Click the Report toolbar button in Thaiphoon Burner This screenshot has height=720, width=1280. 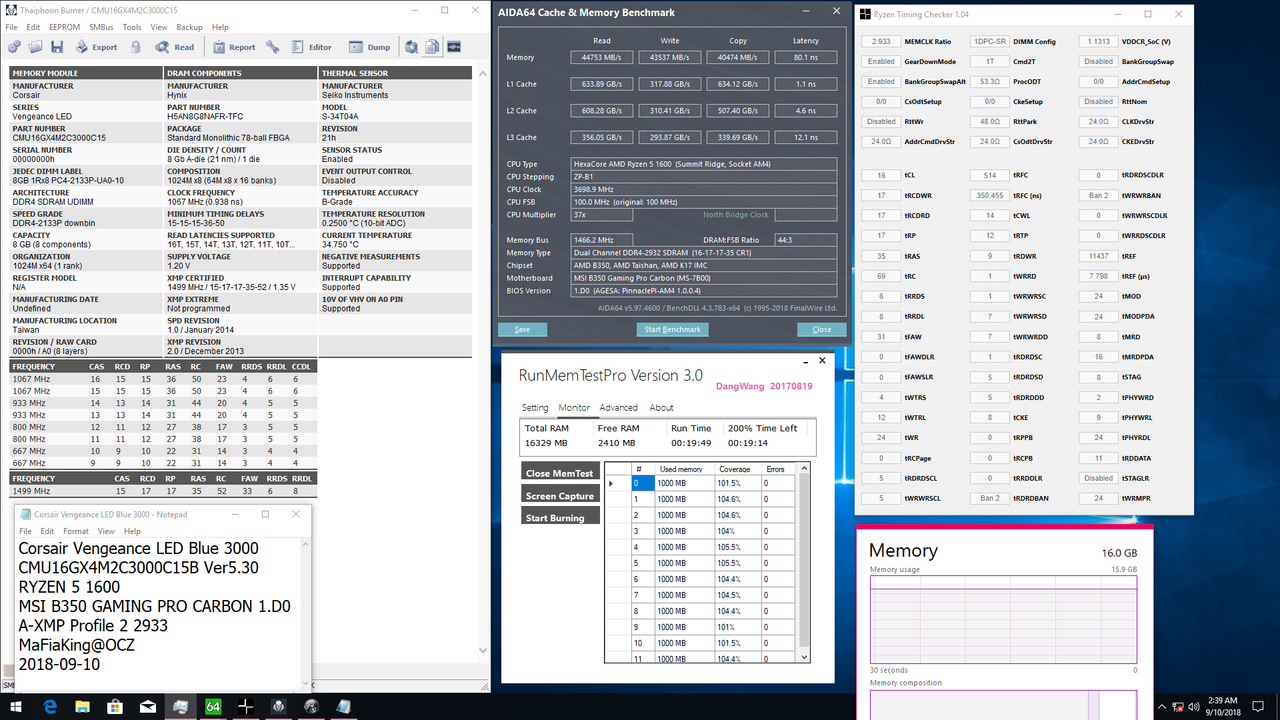click(233, 47)
